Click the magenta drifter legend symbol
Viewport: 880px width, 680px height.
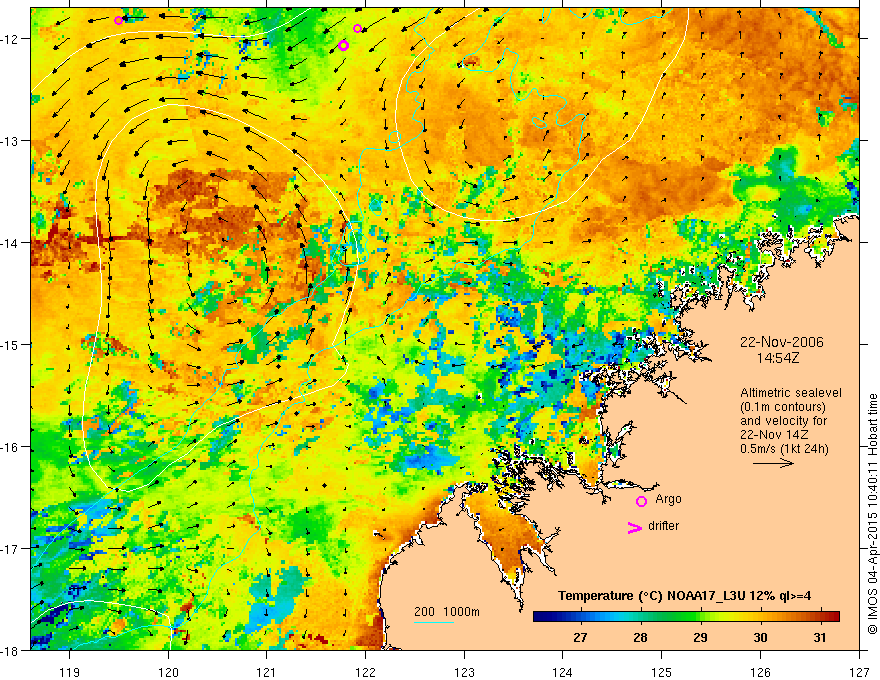coord(634,527)
